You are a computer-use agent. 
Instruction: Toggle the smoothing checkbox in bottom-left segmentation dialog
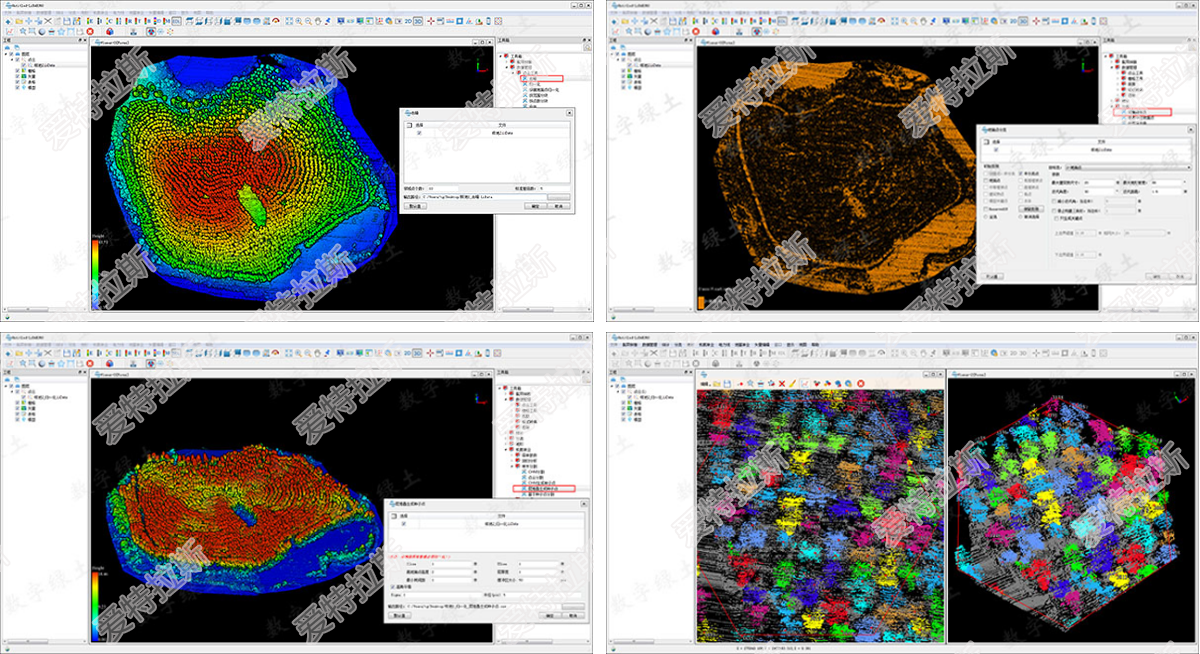[x=391, y=585]
